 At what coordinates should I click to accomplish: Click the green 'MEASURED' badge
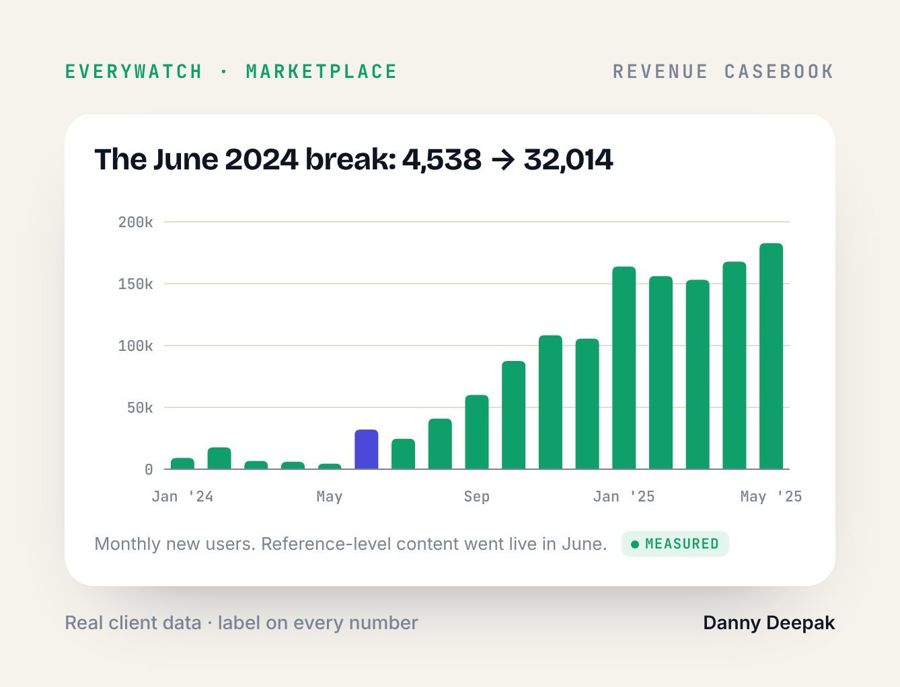point(675,544)
